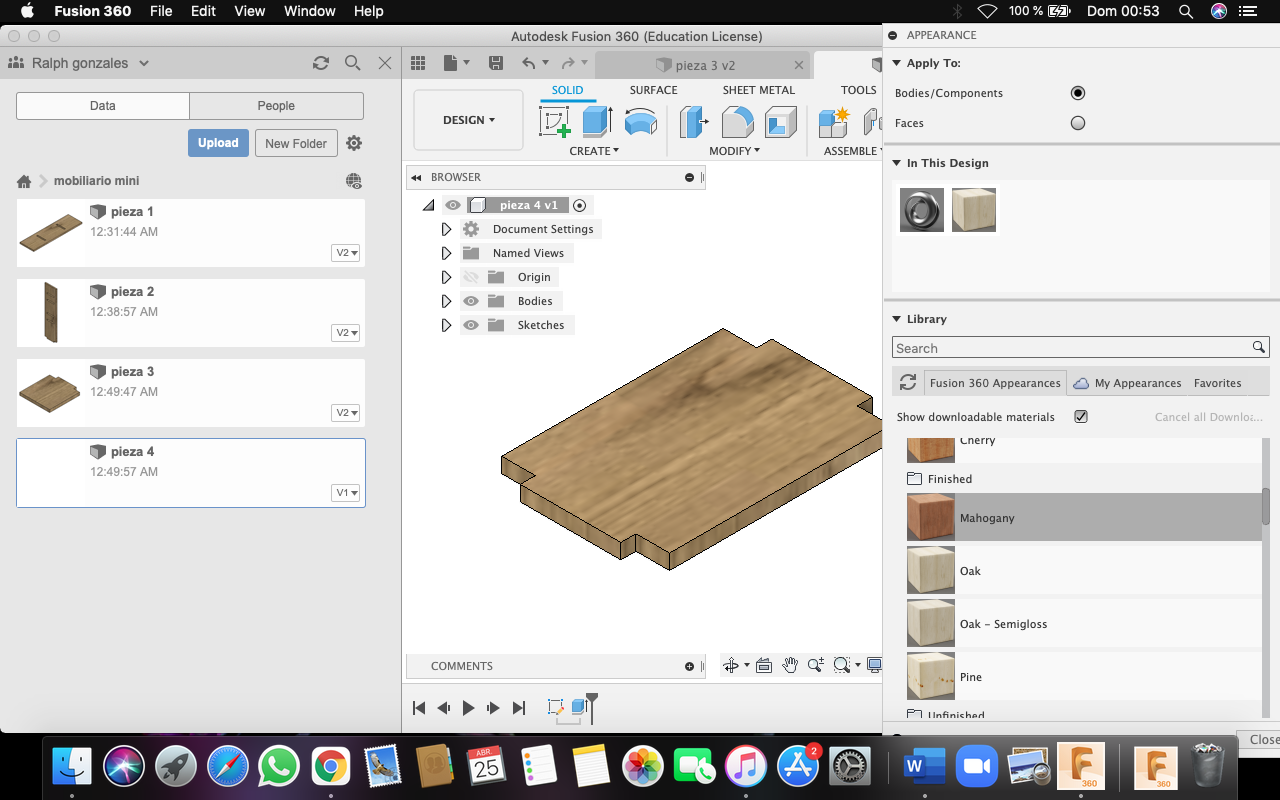The image size is (1280, 800).
Task: Click the Save icon in toolbar
Action: pos(496,63)
